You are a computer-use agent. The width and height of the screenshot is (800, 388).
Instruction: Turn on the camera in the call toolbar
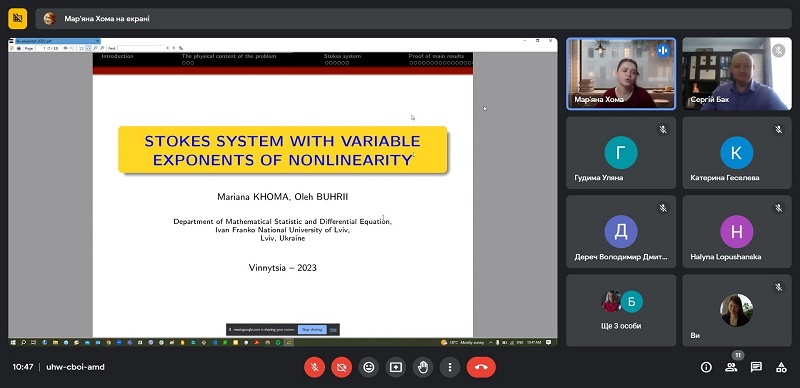pos(342,367)
